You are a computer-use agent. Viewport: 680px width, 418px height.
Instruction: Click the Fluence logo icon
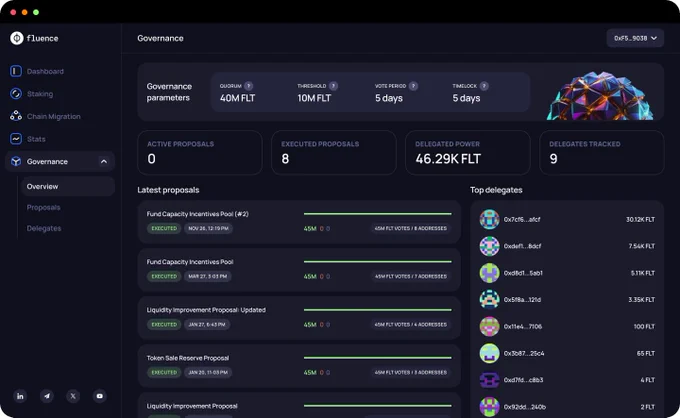coord(16,38)
